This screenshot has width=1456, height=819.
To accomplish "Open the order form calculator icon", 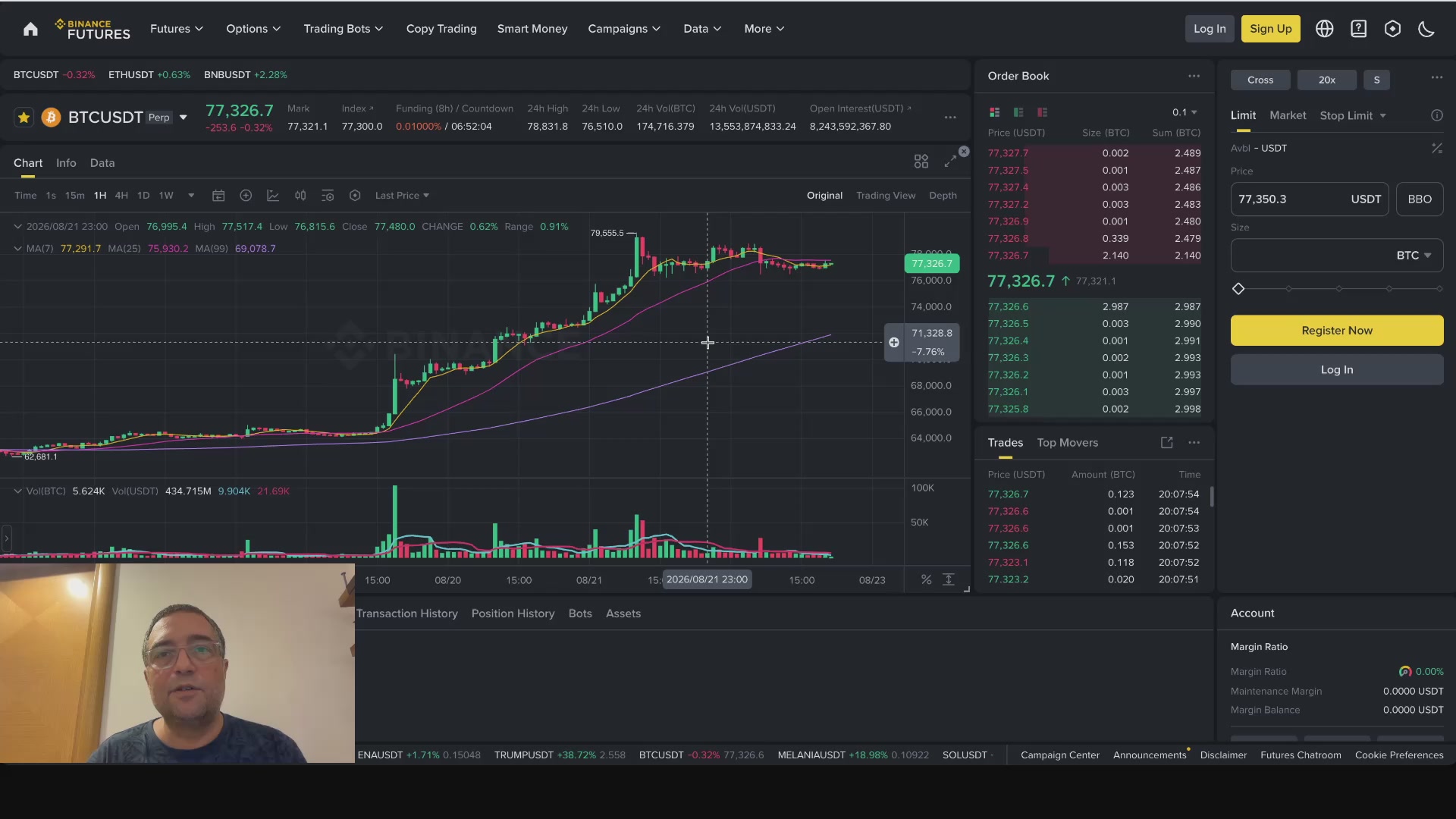I will [1436, 149].
